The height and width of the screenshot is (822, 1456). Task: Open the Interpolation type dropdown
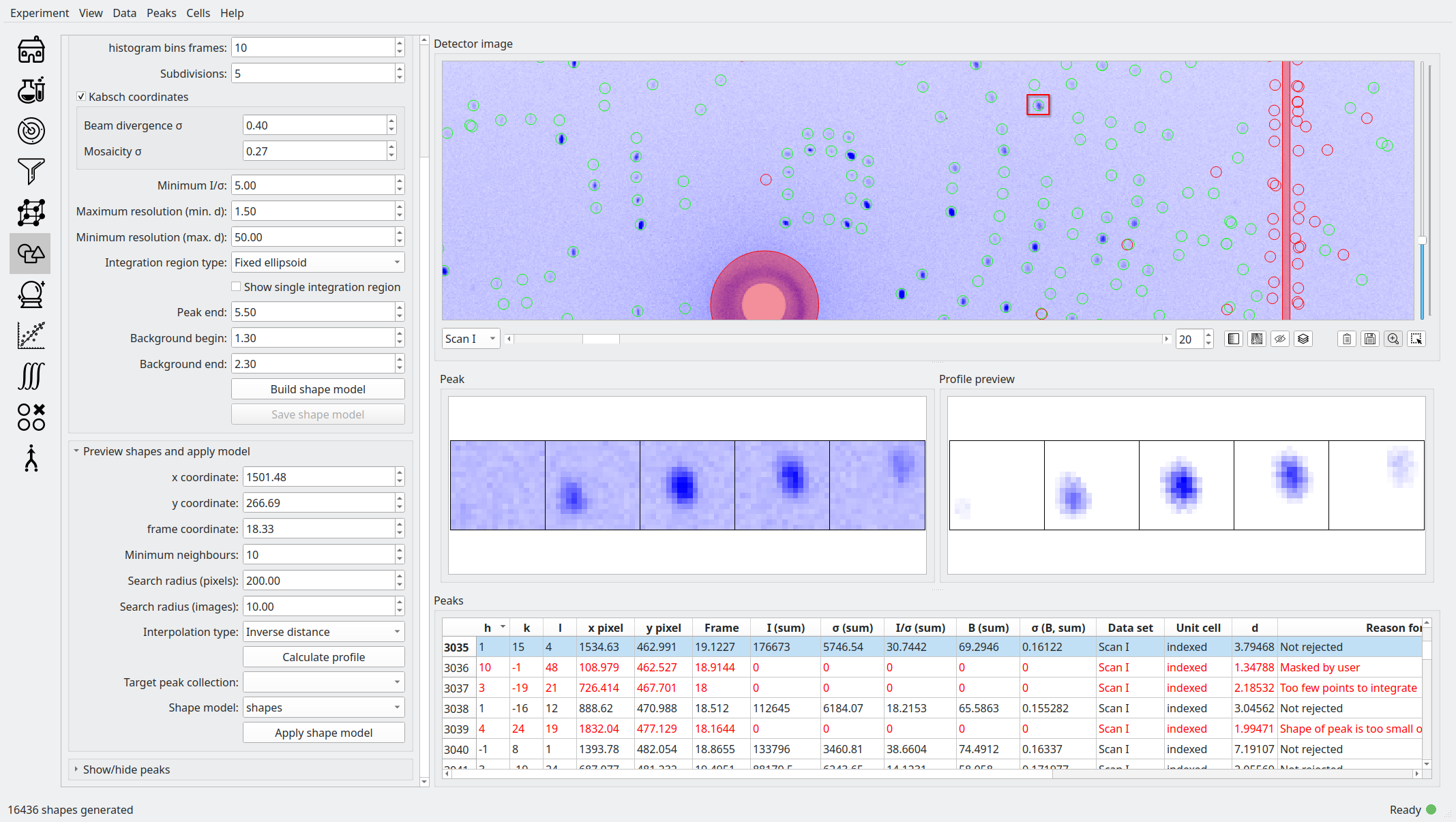point(323,632)
